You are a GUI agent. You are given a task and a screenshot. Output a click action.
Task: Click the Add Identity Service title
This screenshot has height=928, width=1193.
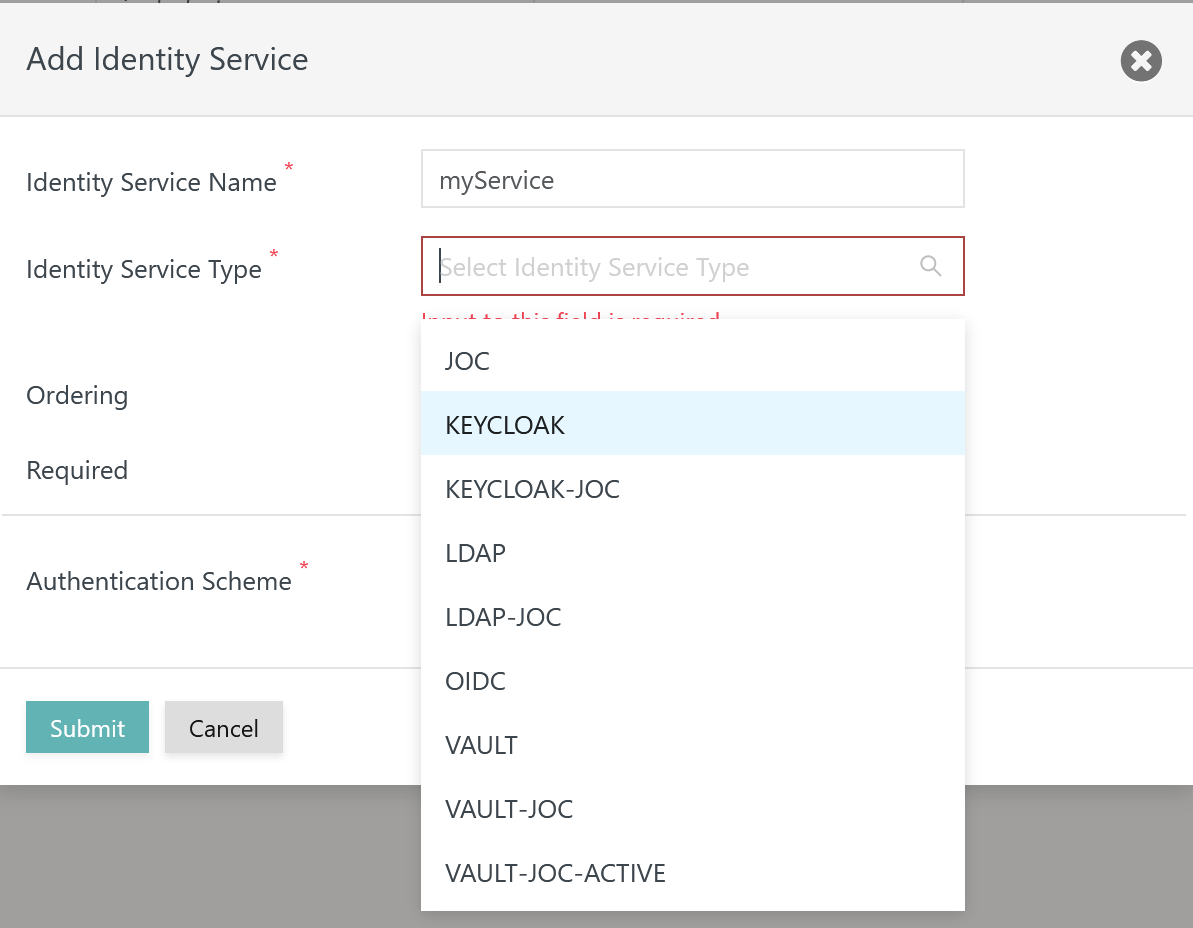coord(167,59)
